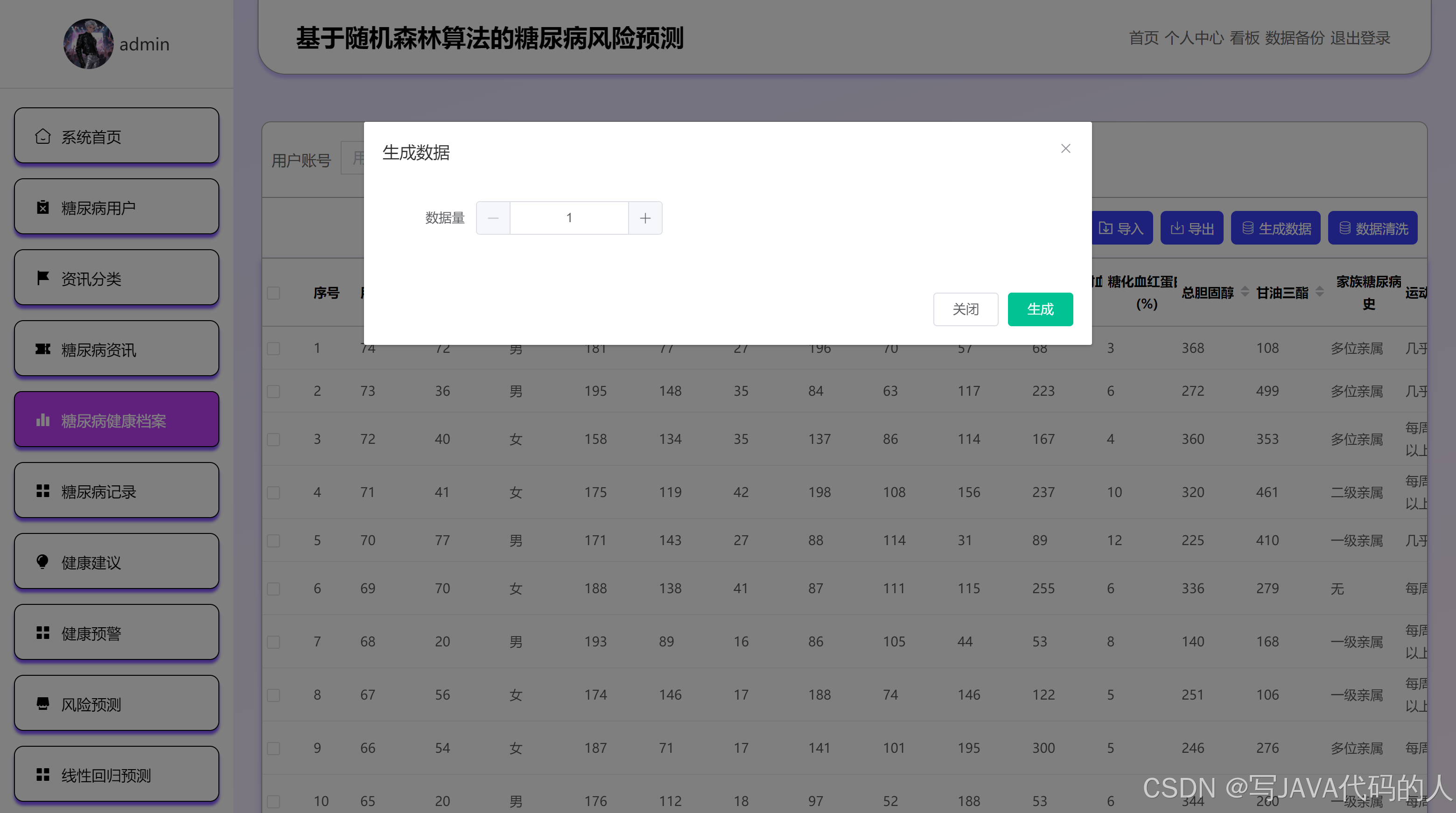Check the checkbox for row 8
Image resolution: width=1456 pixels, height=813 pixels.
[273, 695]
